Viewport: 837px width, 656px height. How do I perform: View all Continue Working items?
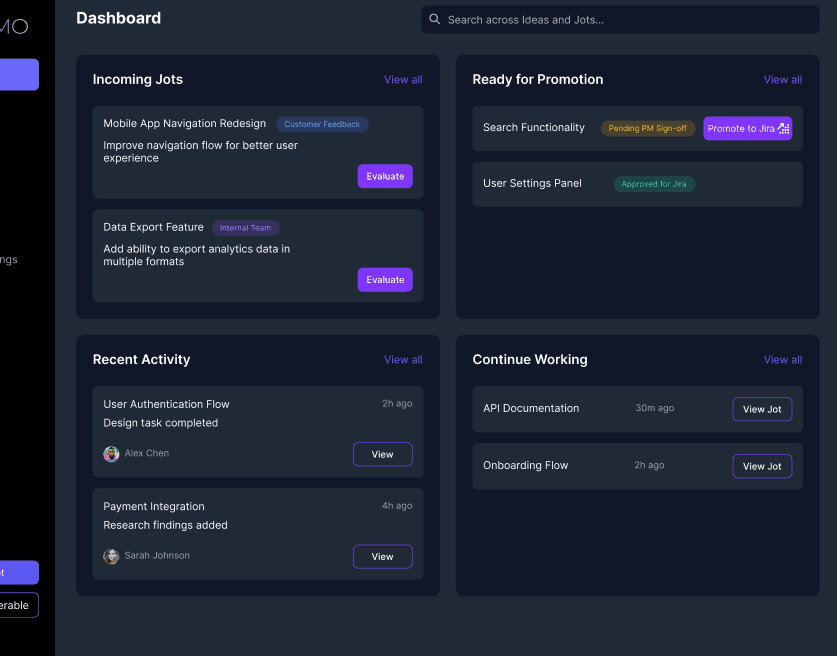[782, 360]
